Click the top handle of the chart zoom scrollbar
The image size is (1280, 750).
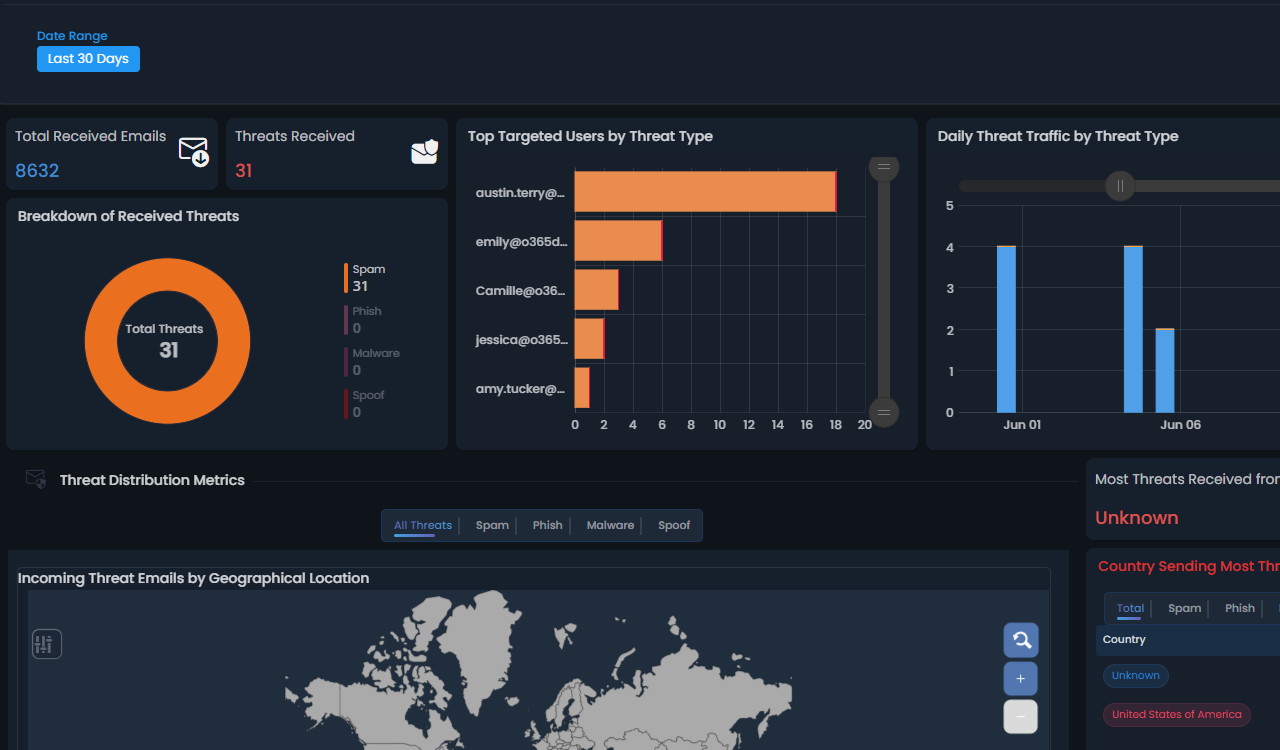coord(883,167)
